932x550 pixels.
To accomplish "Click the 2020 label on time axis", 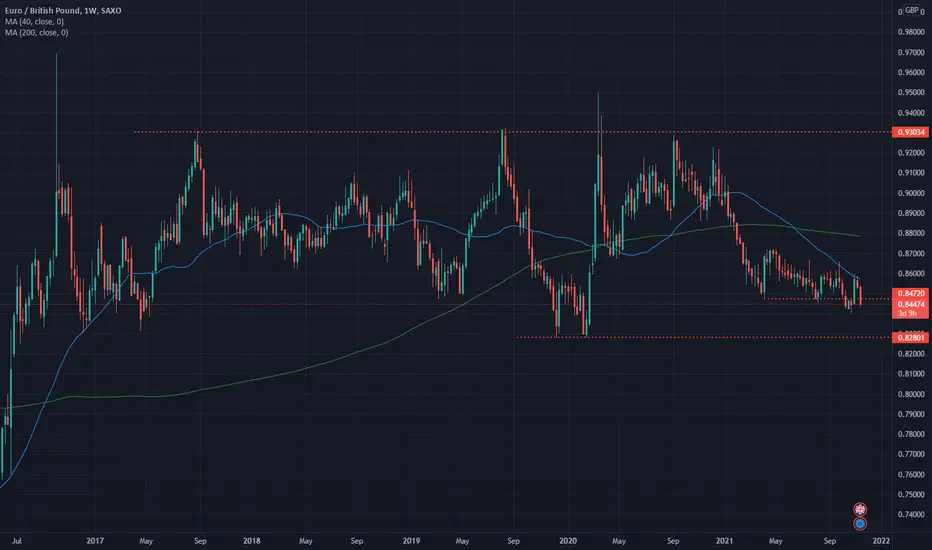I will tap(568, 540).
